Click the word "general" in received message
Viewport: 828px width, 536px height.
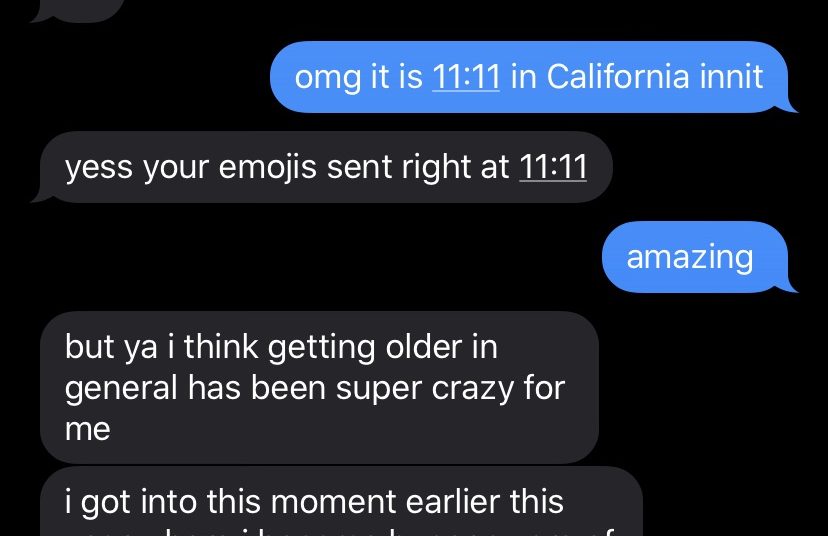(121, 389)
